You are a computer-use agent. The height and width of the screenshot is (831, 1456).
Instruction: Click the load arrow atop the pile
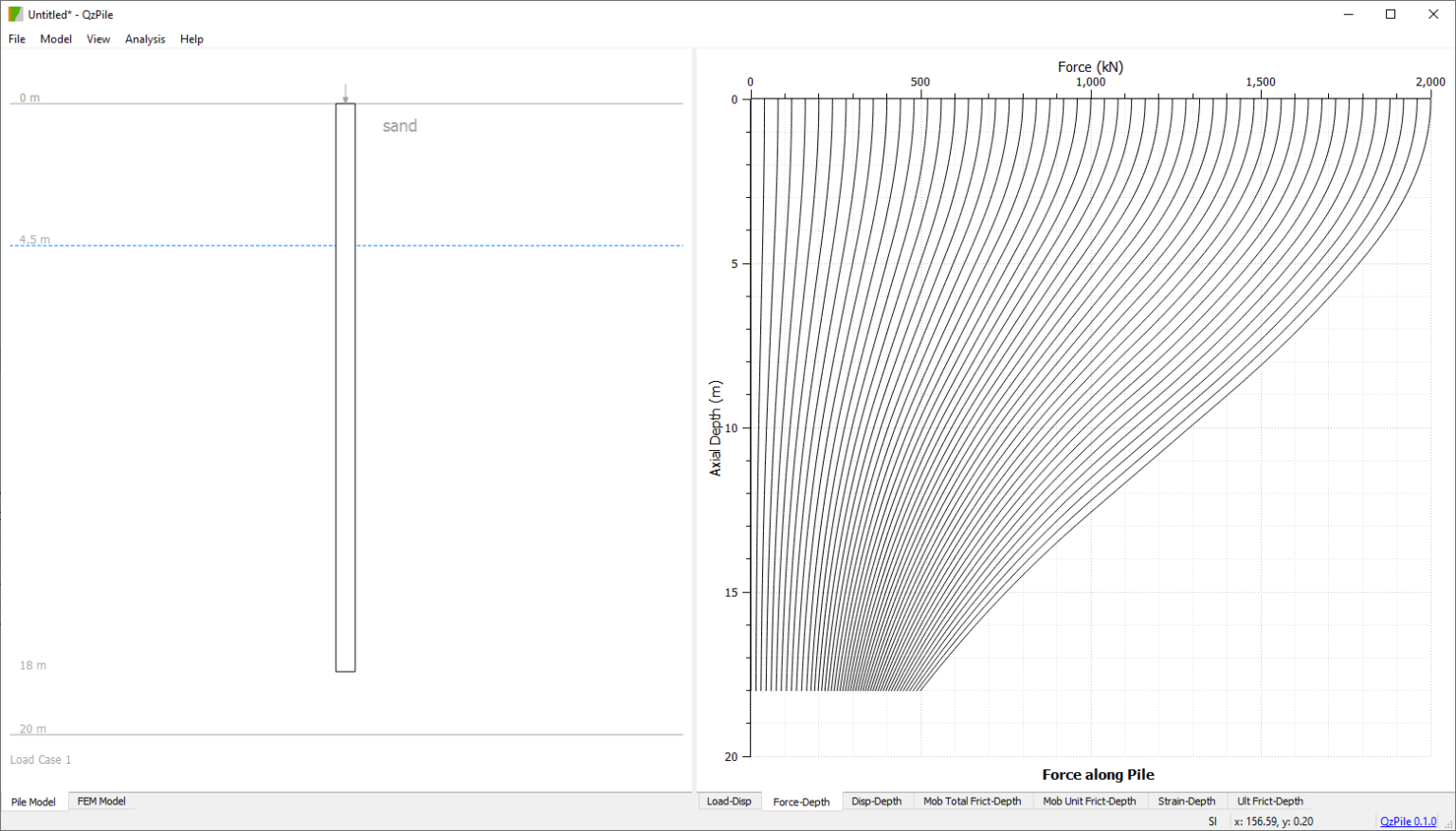[345, 93]
